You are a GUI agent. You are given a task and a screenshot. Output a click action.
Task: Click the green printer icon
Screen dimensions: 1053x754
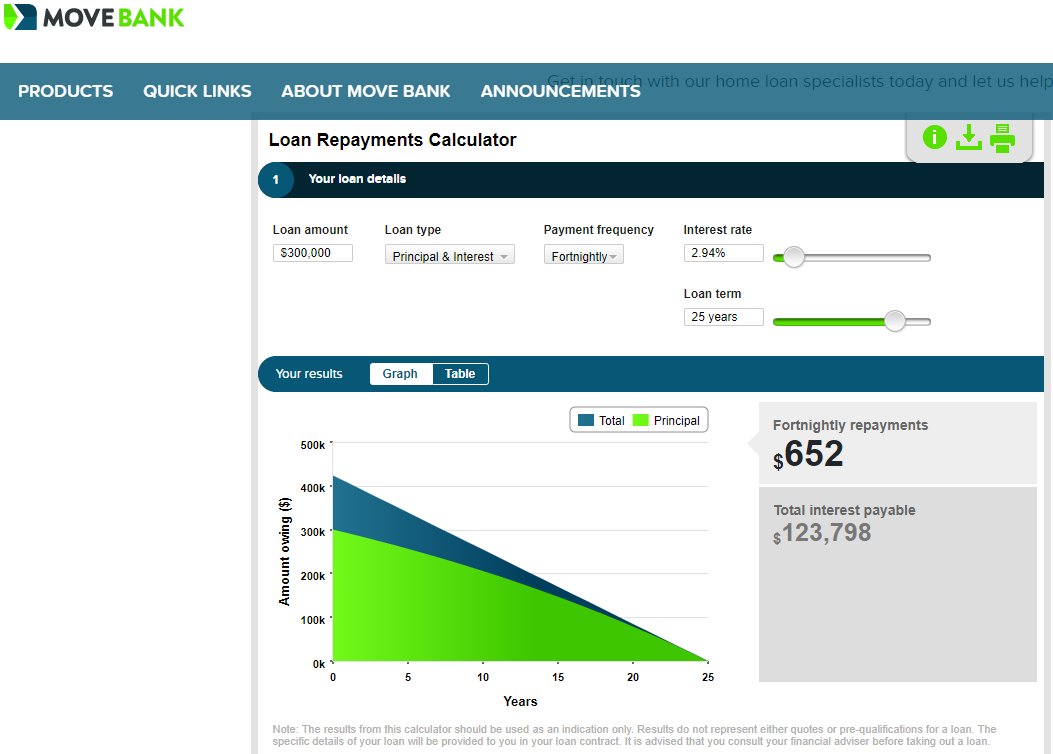pyautogui.click(x=1002, y=138)
